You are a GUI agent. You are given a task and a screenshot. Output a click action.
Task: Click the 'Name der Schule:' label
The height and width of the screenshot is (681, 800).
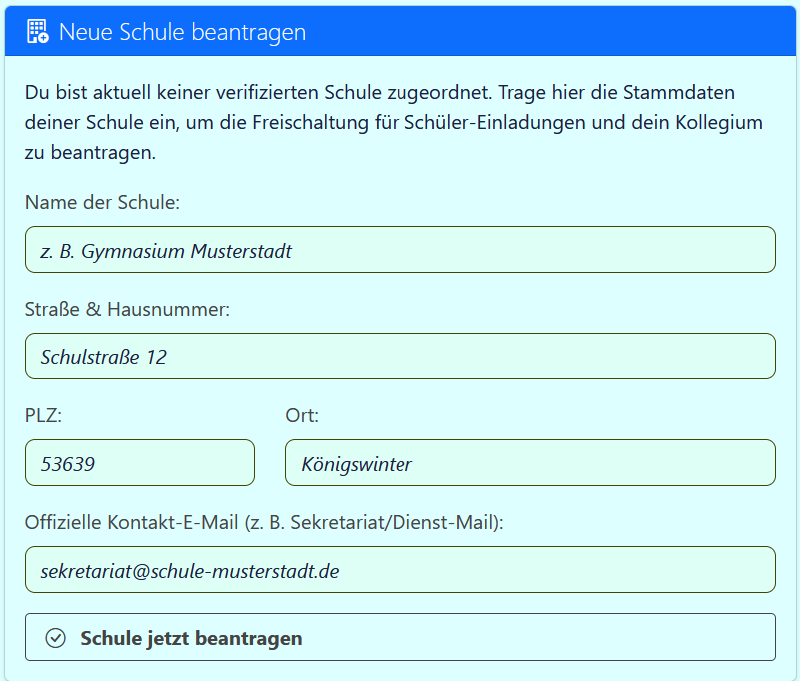point(103,203)
